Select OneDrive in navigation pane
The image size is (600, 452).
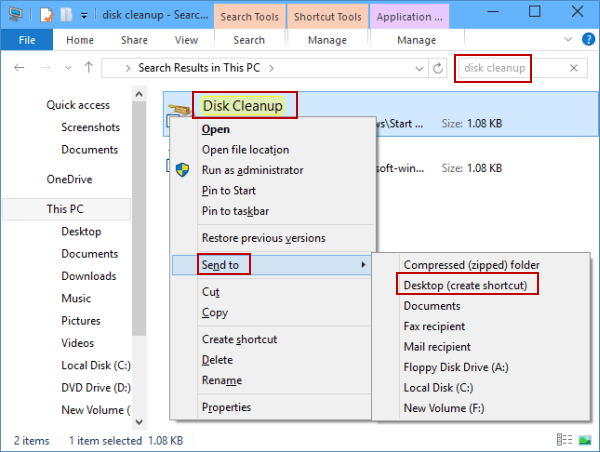tap(69, 179)
